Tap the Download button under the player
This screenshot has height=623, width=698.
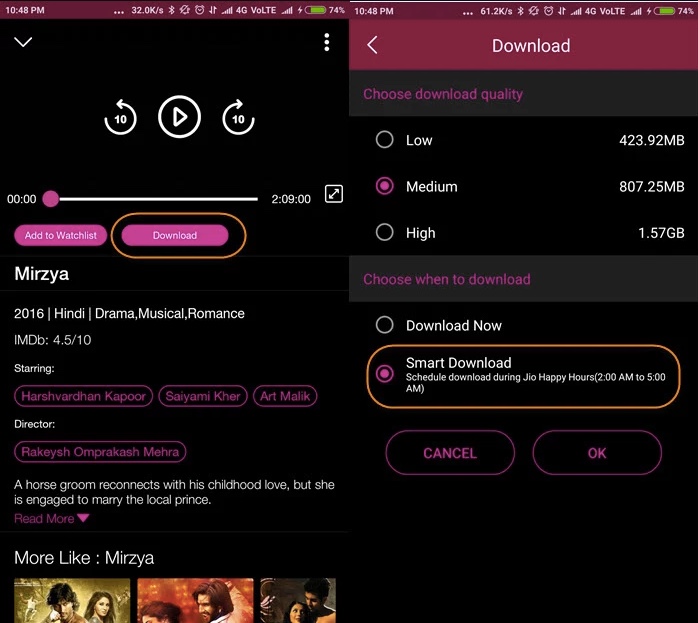click(175, 235)
